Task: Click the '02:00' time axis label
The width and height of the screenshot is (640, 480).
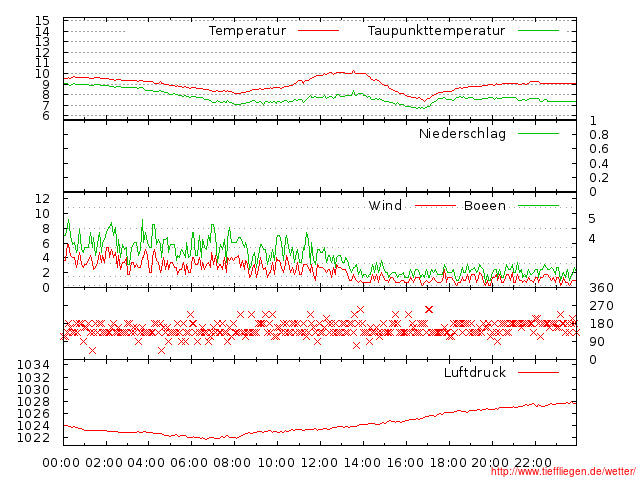Action: tap(104, 463)
